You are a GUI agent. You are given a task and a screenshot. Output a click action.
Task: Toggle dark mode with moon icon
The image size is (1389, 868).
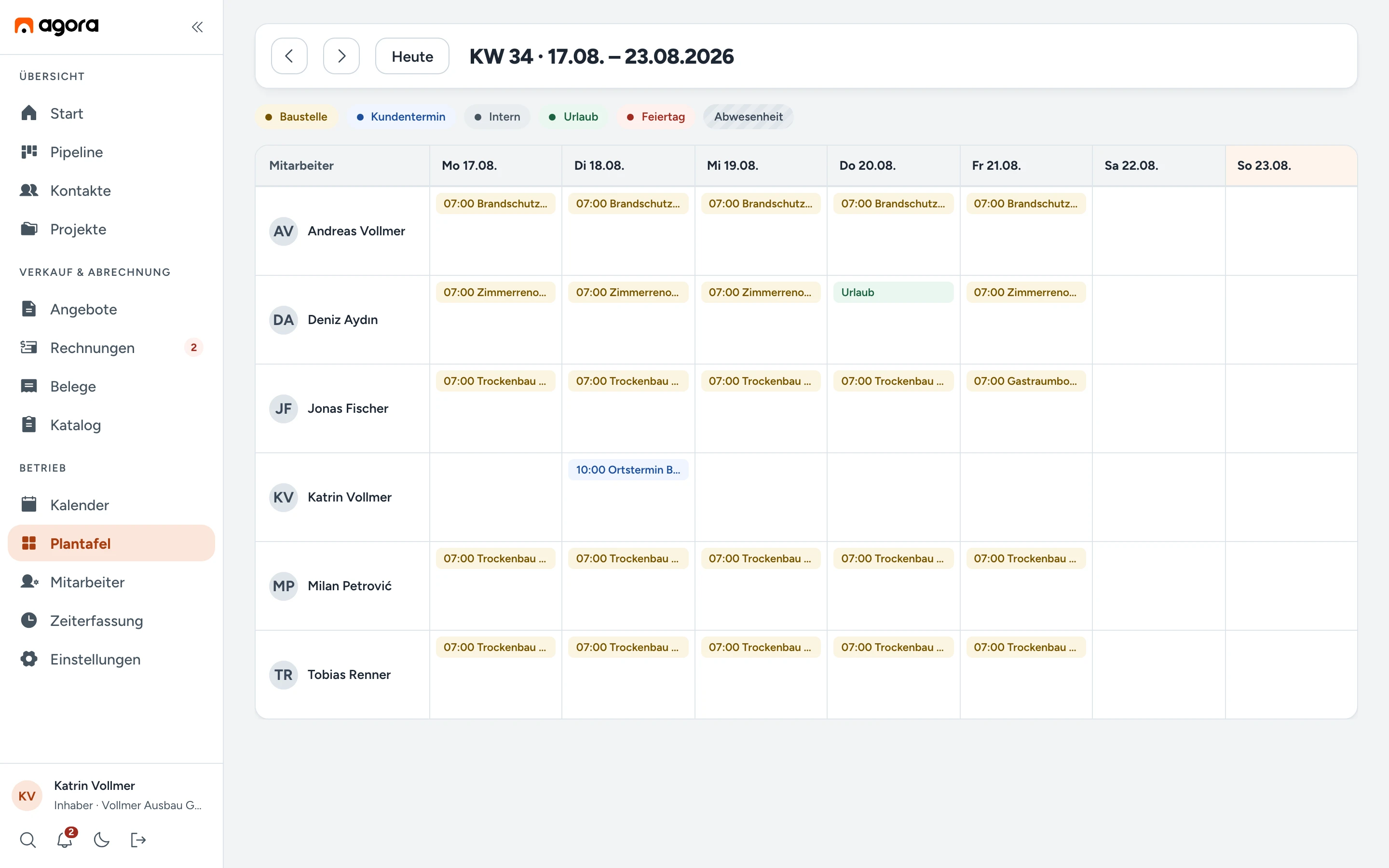pyautogui.click(x=102, y=840)
